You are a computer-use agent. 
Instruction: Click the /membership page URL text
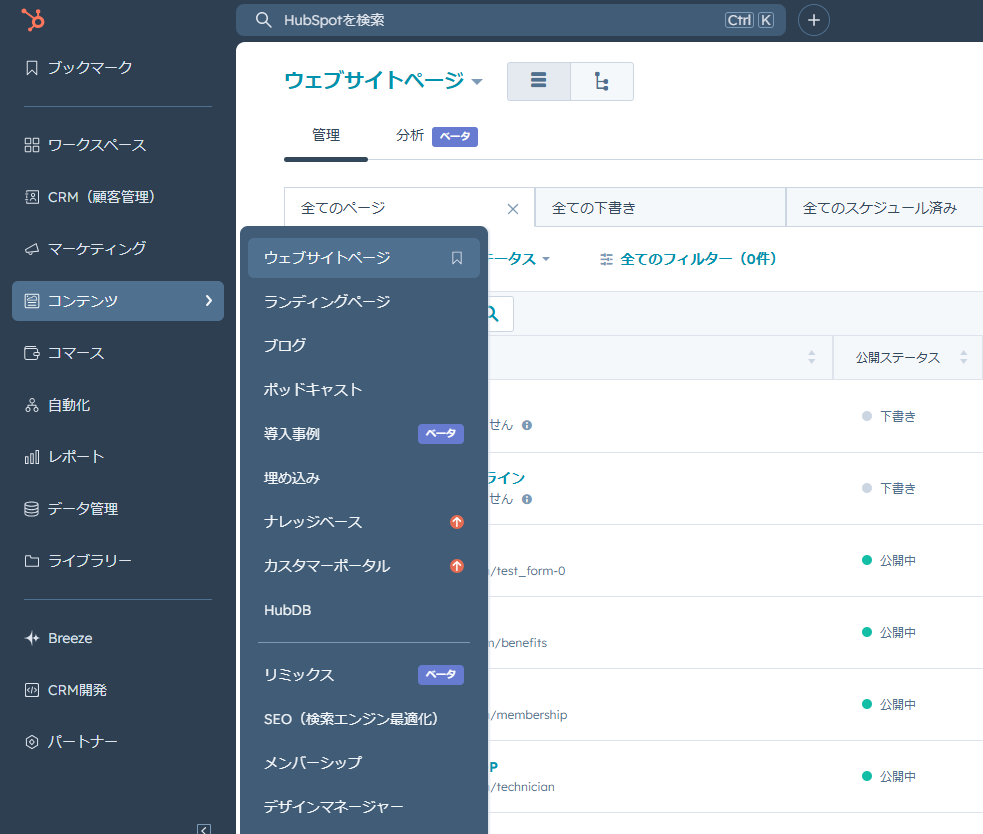(x=528, y=715)
